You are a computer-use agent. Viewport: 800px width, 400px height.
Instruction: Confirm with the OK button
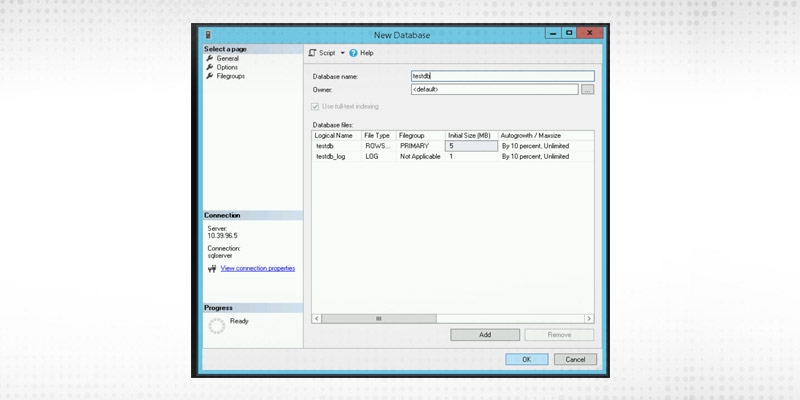click(527, 359)
